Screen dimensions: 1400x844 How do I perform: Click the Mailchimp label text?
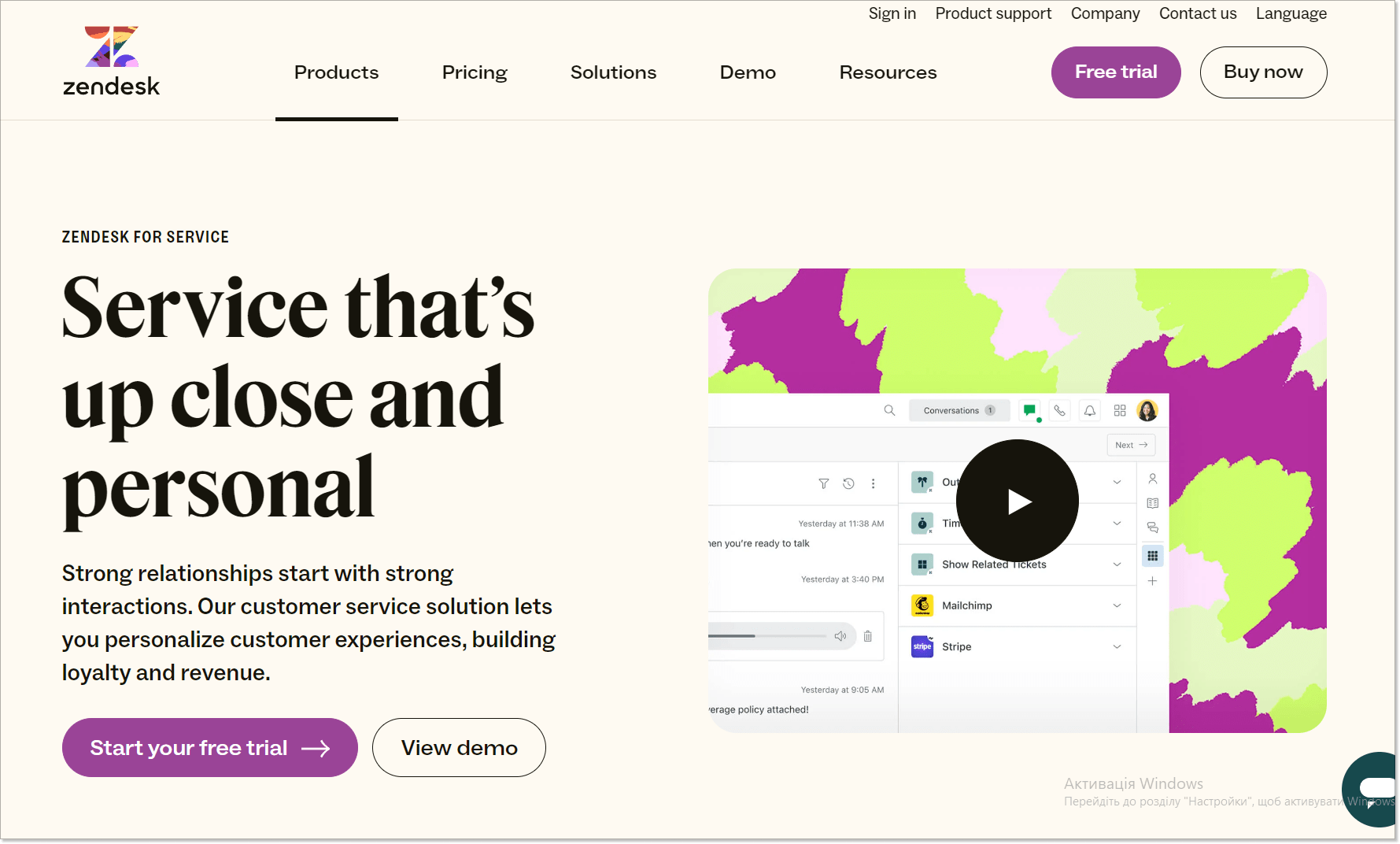coord(966,605)
